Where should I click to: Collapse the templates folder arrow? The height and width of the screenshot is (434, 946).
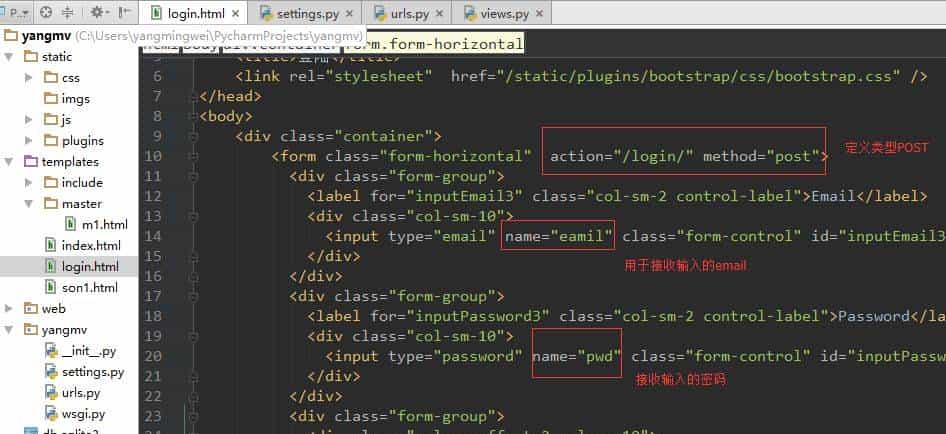click(x=9, y=162)
